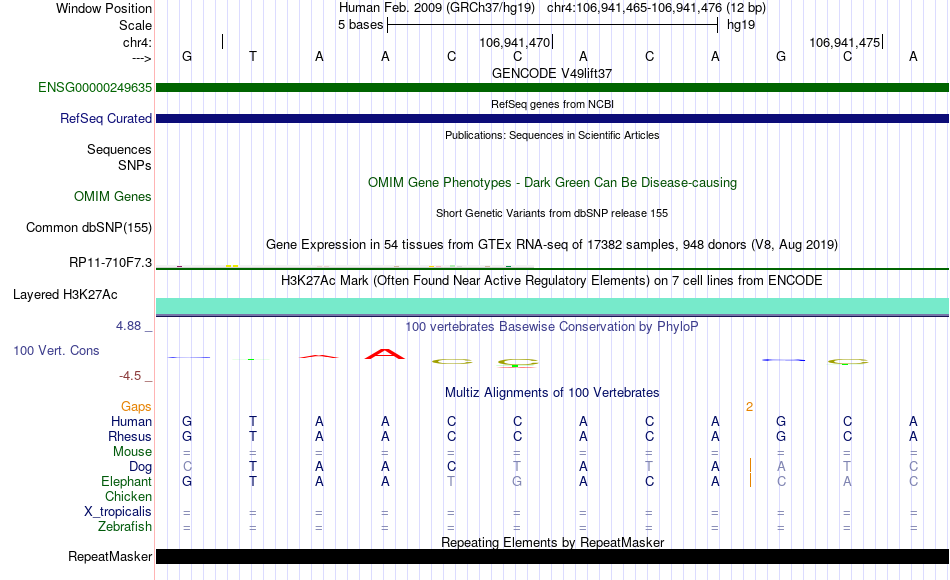This screenshot has height=580, width=950.
Task: Click the GTEx Gene Expression track title
Action: coord(552,244)
